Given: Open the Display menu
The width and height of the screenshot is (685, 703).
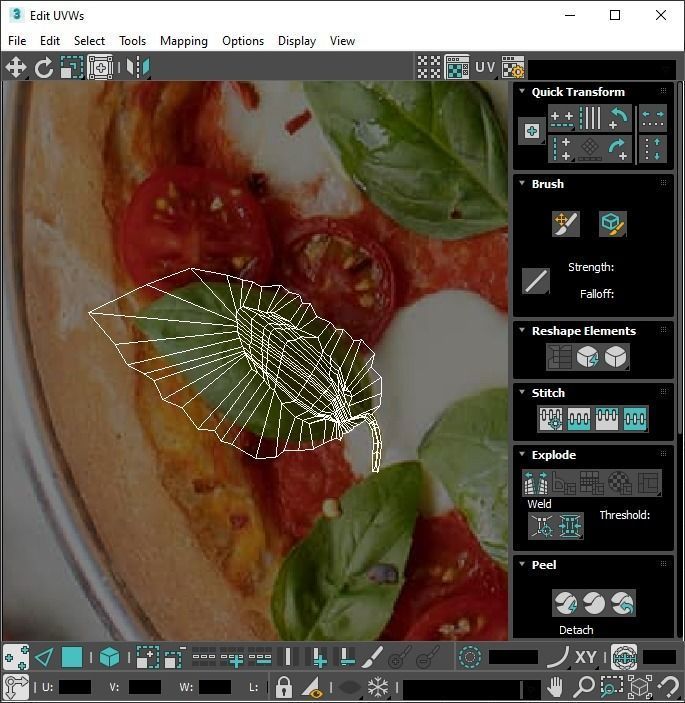Looking at the screenshot, I should (297, 41).
